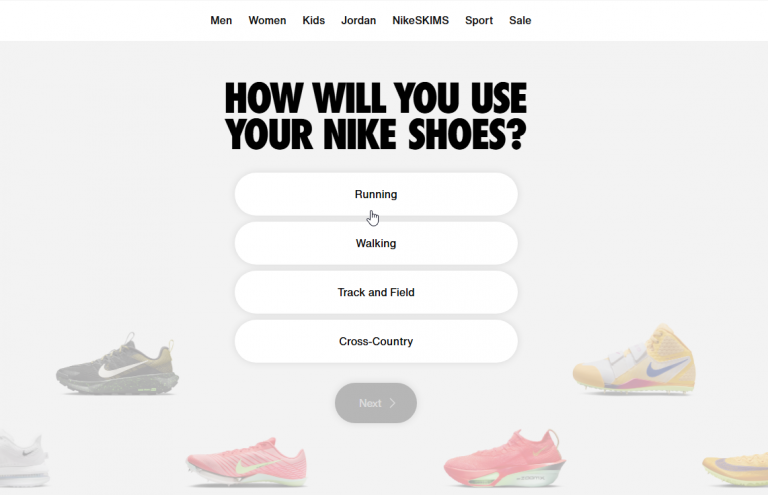Click the black trail shoe image
Image resolution: width=768 pixels, height=495 pixels.
point(117,364)
